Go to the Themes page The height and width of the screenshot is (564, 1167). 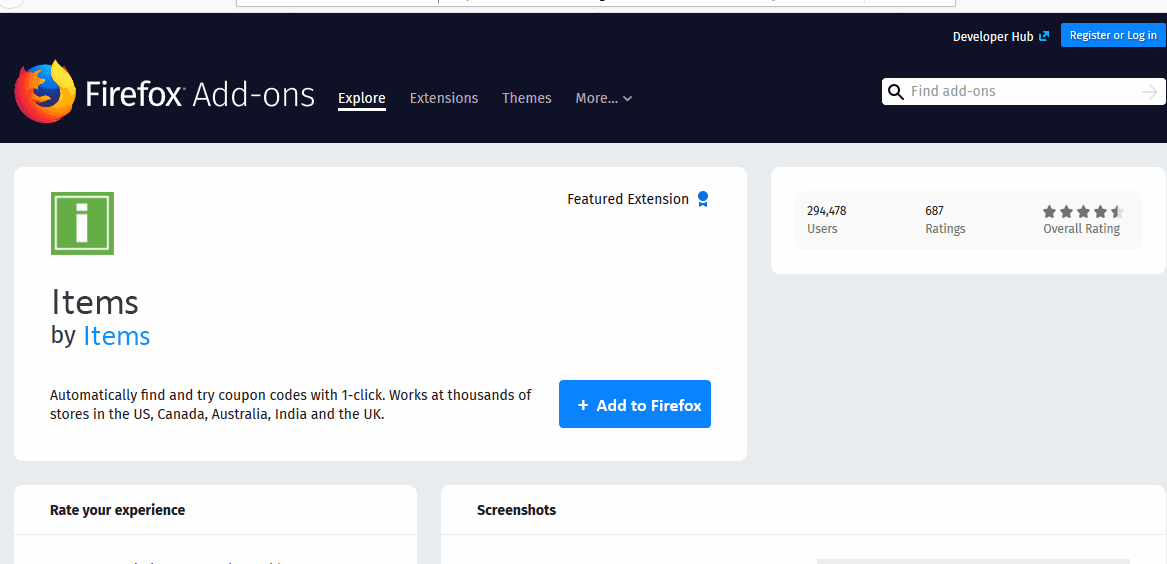tap(527, 98)
